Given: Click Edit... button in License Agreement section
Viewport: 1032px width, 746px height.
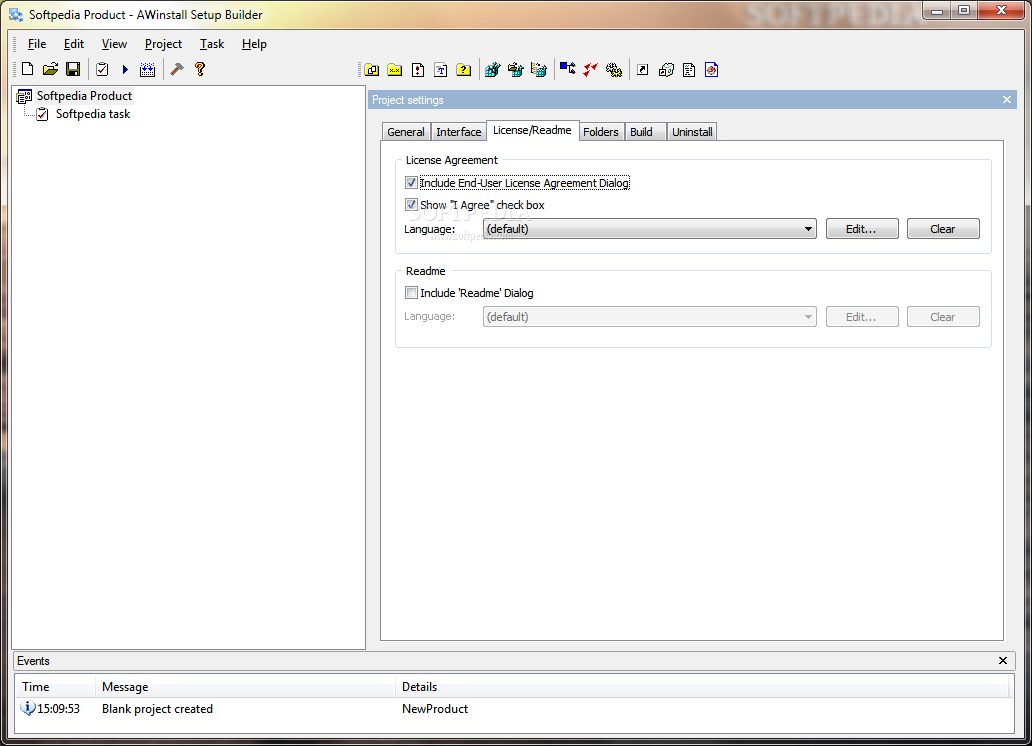Looking at the screenshot, I should pos(862,229).
